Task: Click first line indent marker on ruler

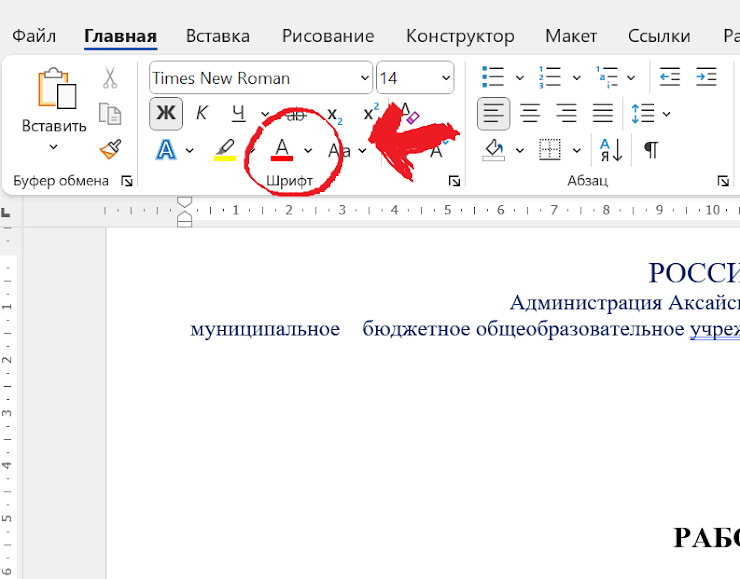Action: 185,202
